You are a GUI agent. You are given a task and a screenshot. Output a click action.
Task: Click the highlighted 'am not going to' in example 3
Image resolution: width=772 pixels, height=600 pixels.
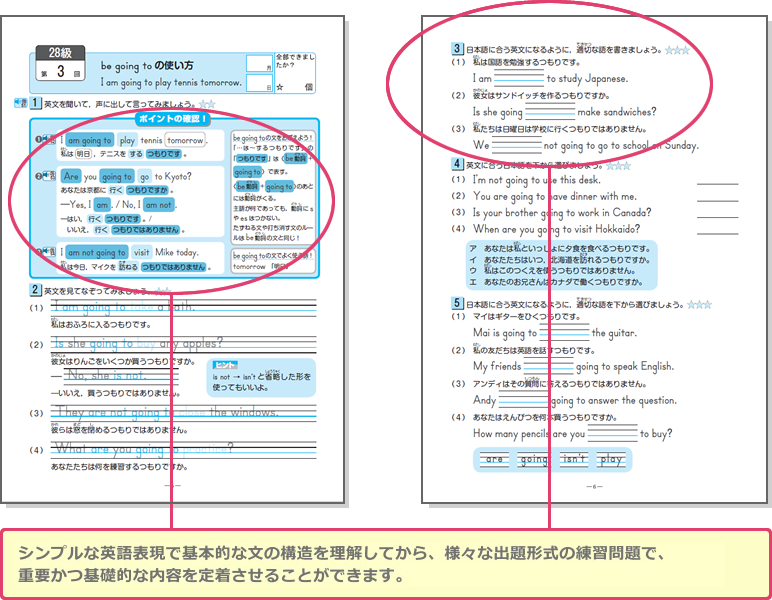[x=96, y=253]
